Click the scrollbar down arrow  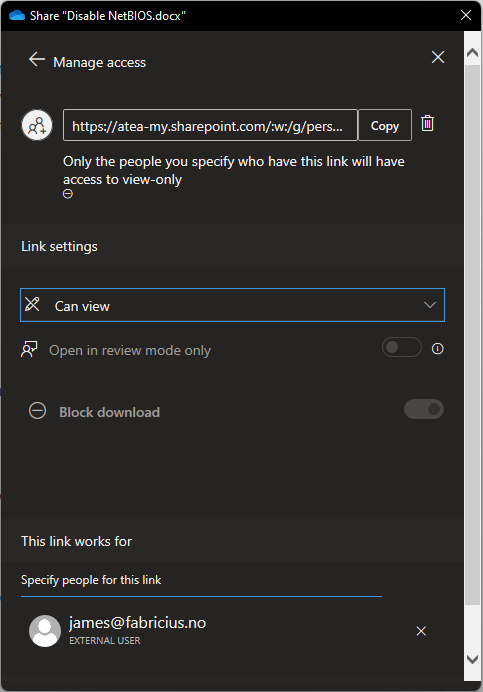tap(472, 659)
